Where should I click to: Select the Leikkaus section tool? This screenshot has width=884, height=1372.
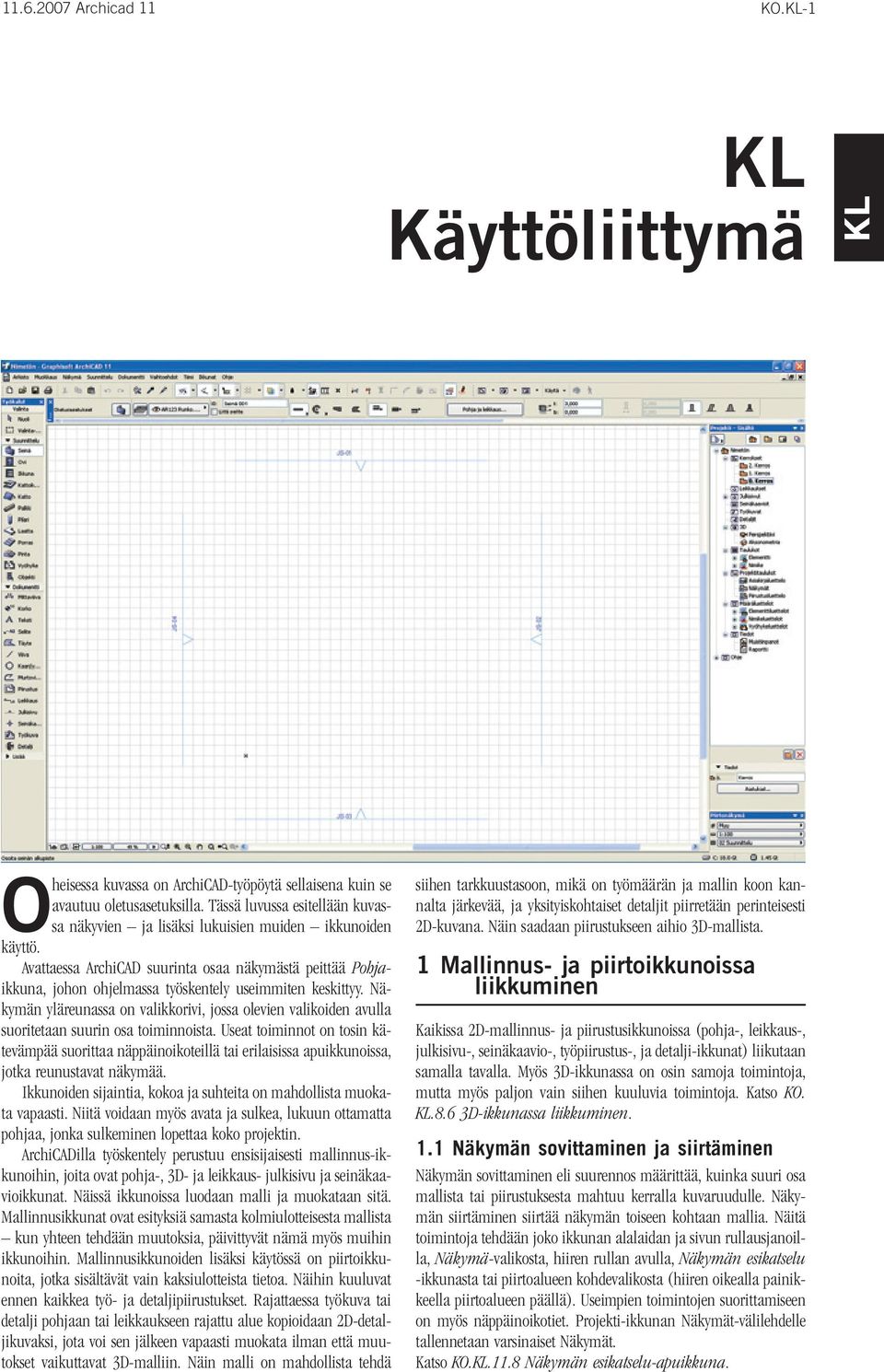23,700
